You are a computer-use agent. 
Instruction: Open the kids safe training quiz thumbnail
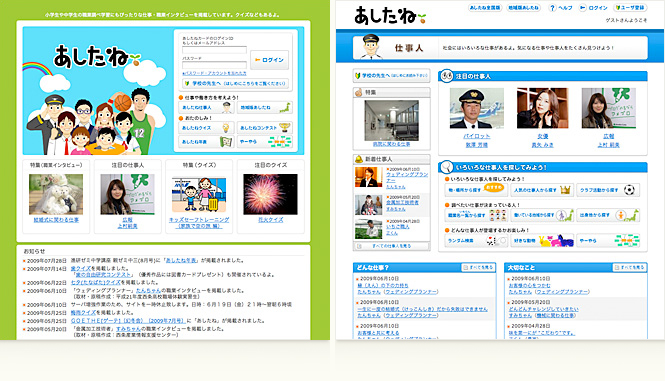coord(199,195)
